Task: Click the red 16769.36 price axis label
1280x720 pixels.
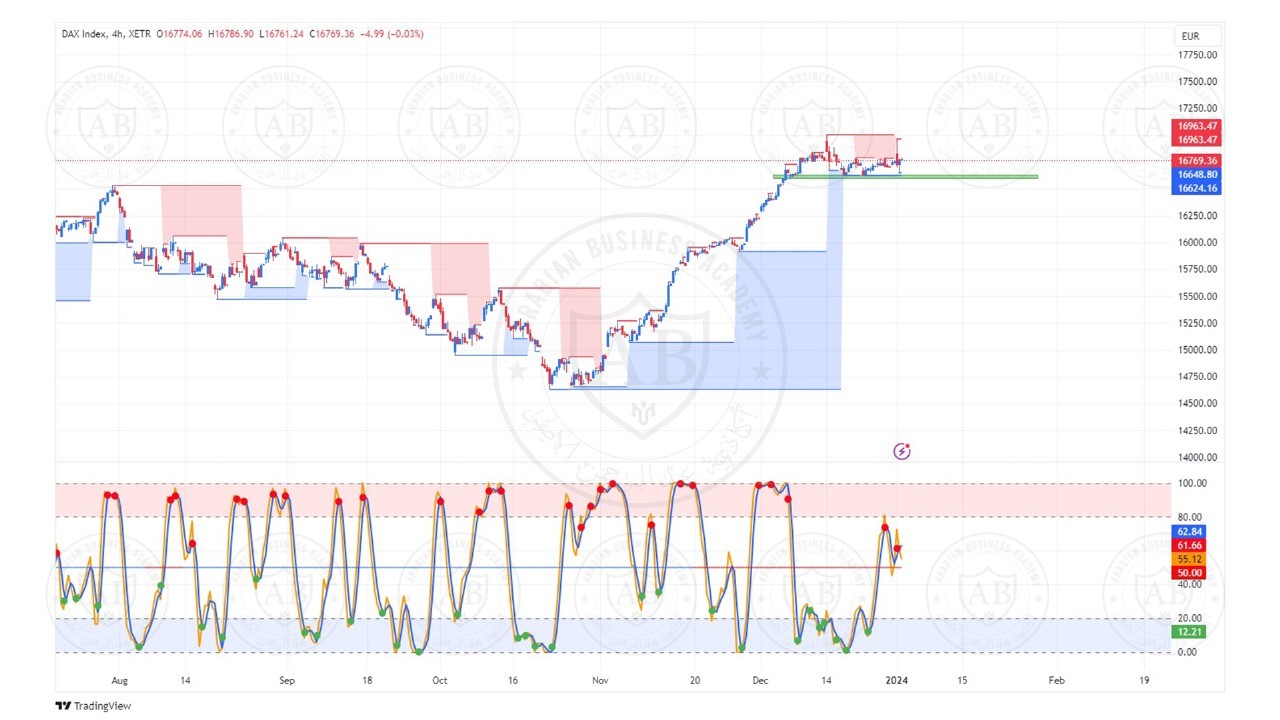Action: click(1197, 161)
